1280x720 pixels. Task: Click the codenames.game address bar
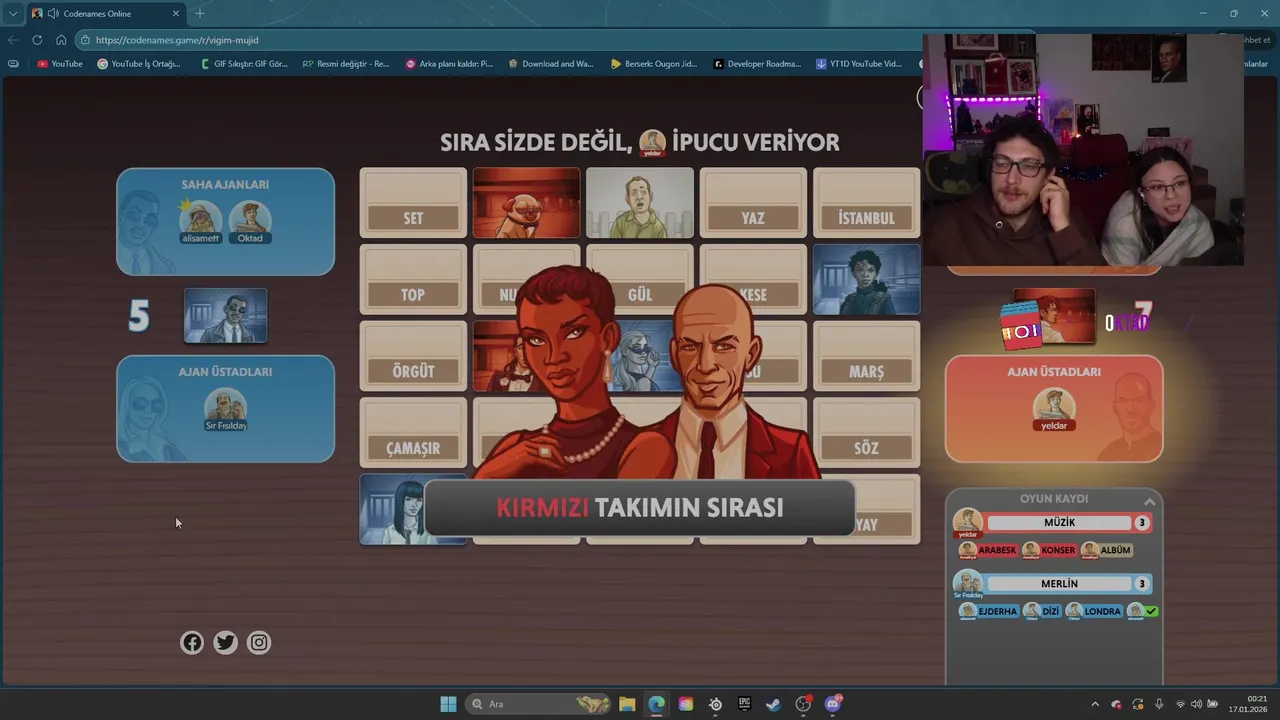(500, 40)
